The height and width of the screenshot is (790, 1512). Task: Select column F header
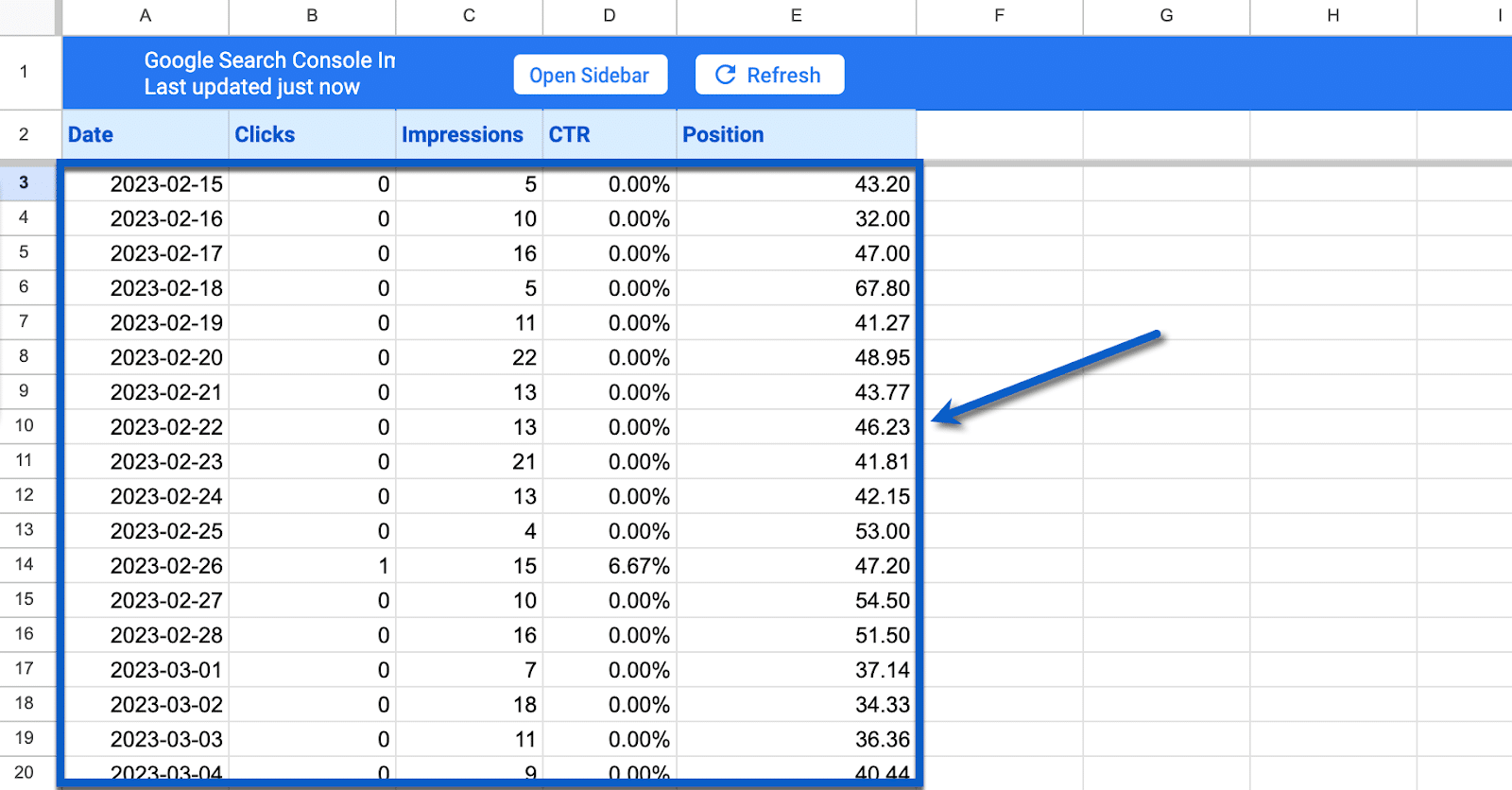coord(1000,16)
